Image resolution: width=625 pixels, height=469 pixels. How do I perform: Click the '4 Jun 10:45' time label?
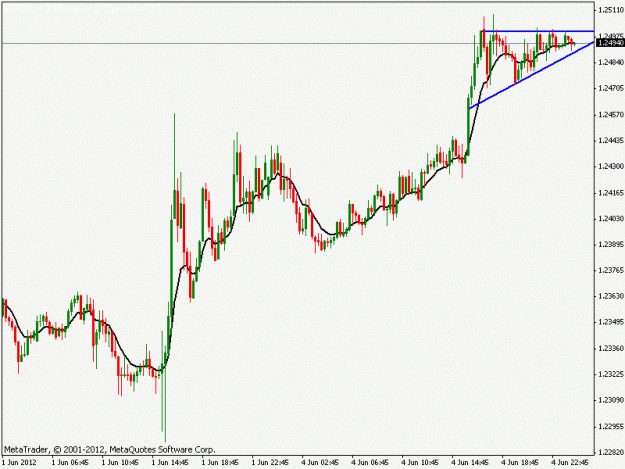point(420,463)
